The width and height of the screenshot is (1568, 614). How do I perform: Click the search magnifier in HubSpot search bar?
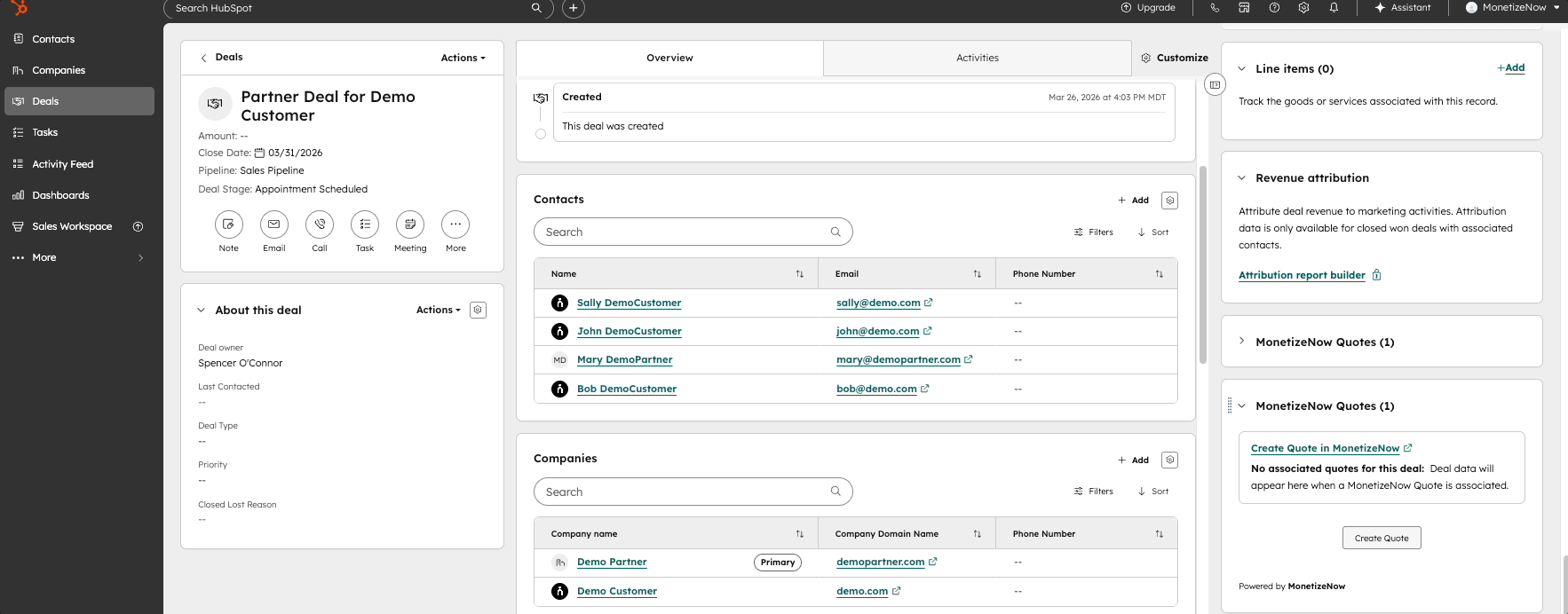536,8
